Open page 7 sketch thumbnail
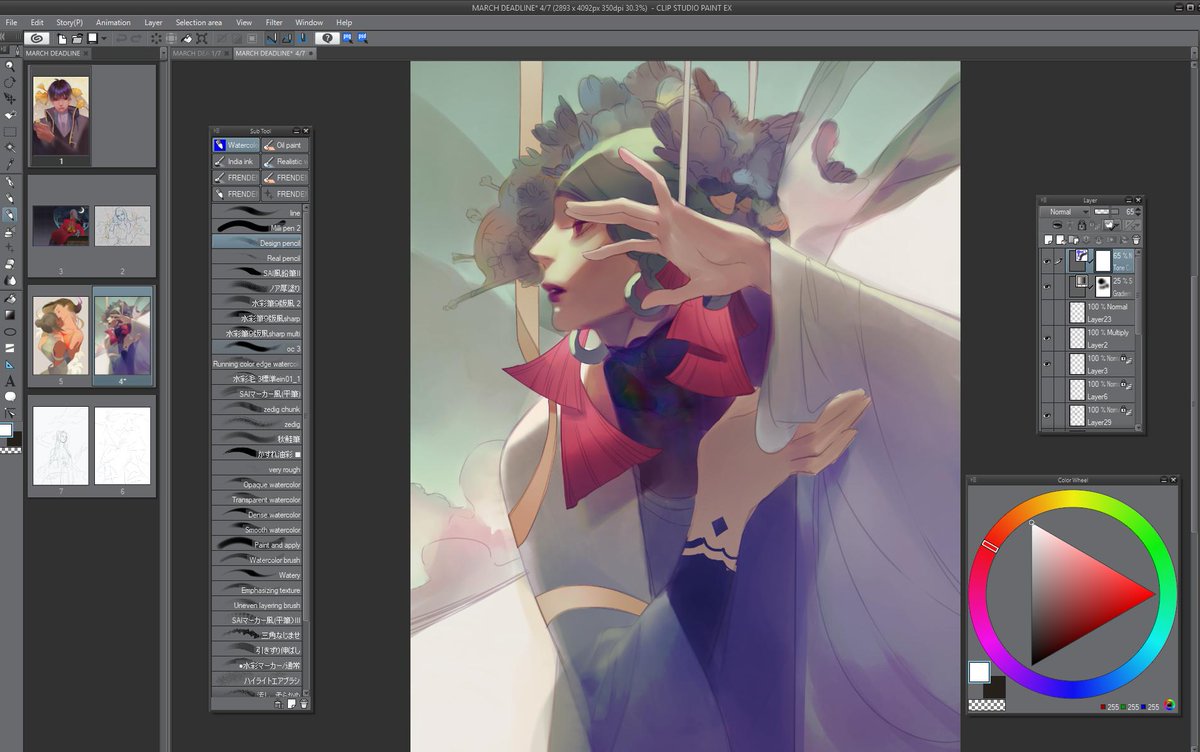Viewport: 1200px width, 752px height. click(61, 445)
